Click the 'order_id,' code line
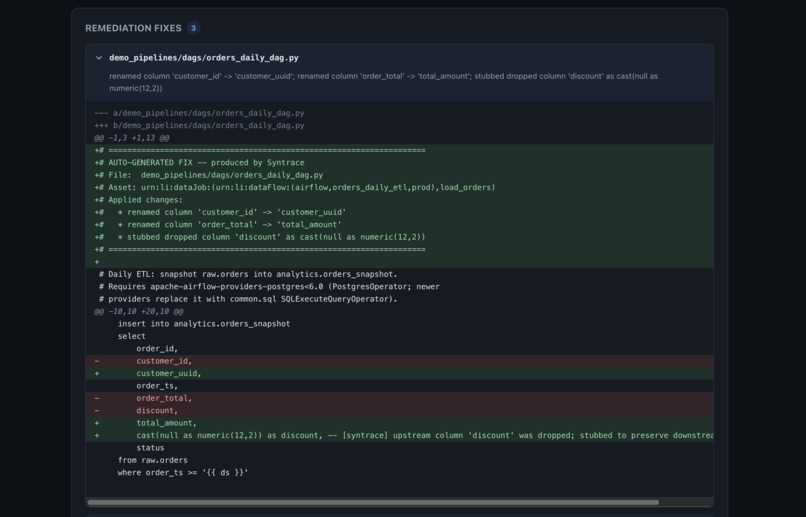 (157, 348)
